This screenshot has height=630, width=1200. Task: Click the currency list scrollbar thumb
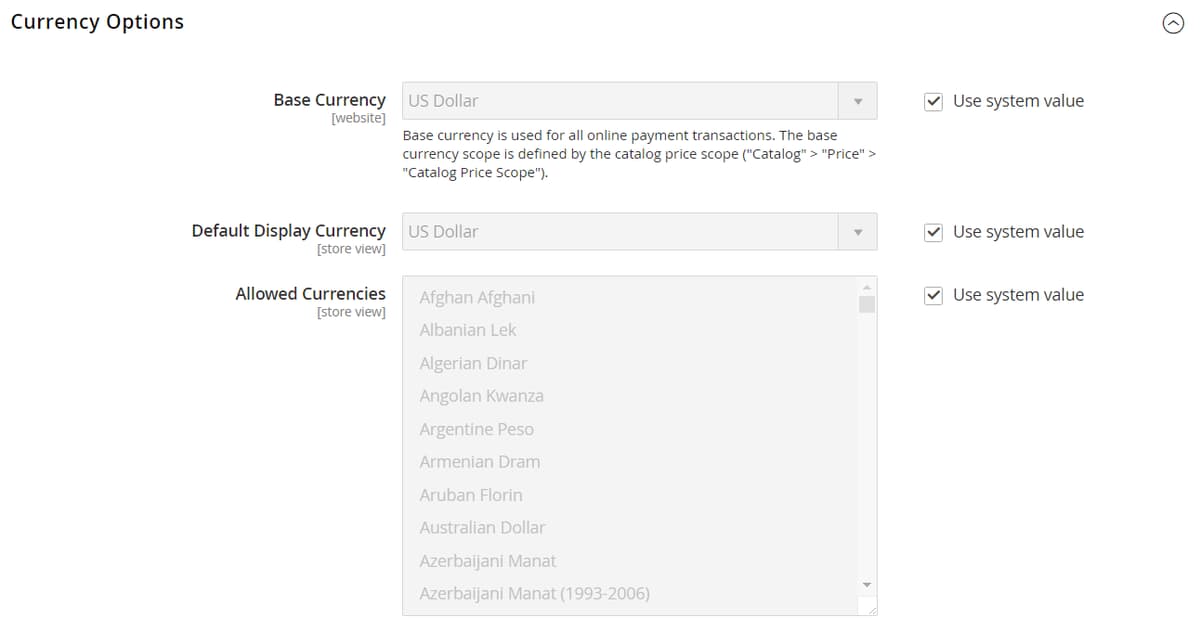(865, 300)
